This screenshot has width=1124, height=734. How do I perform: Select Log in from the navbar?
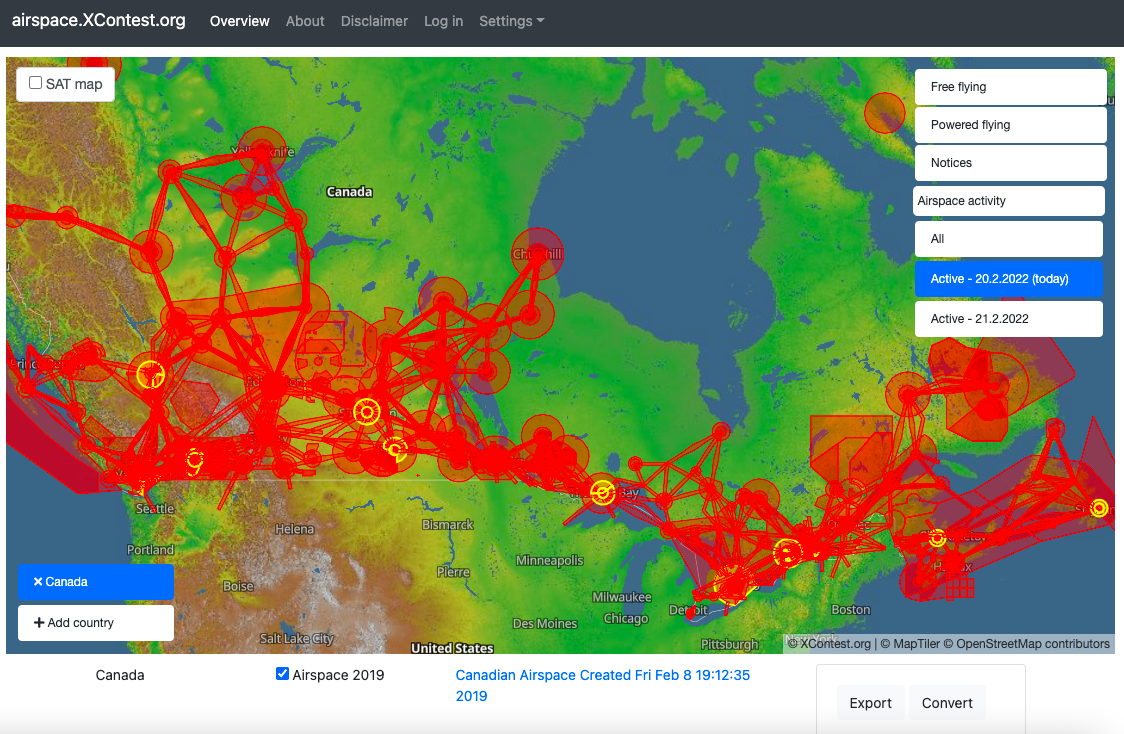[x=444, y=22]
